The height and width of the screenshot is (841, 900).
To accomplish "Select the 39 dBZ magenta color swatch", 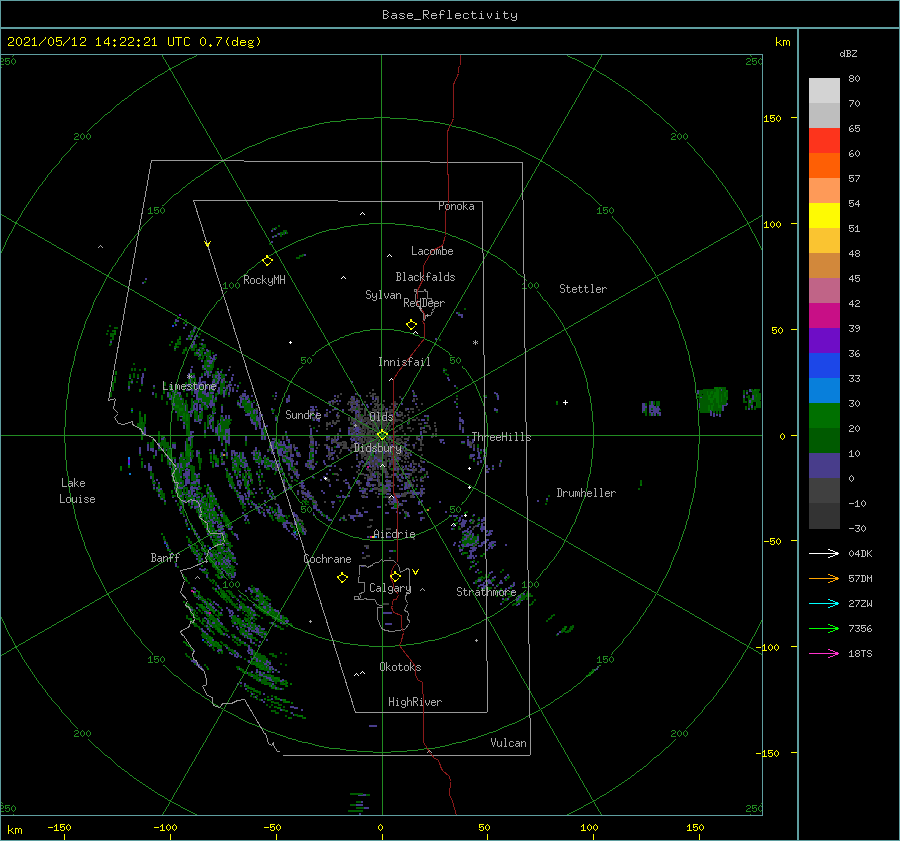I will click(824, 315).
